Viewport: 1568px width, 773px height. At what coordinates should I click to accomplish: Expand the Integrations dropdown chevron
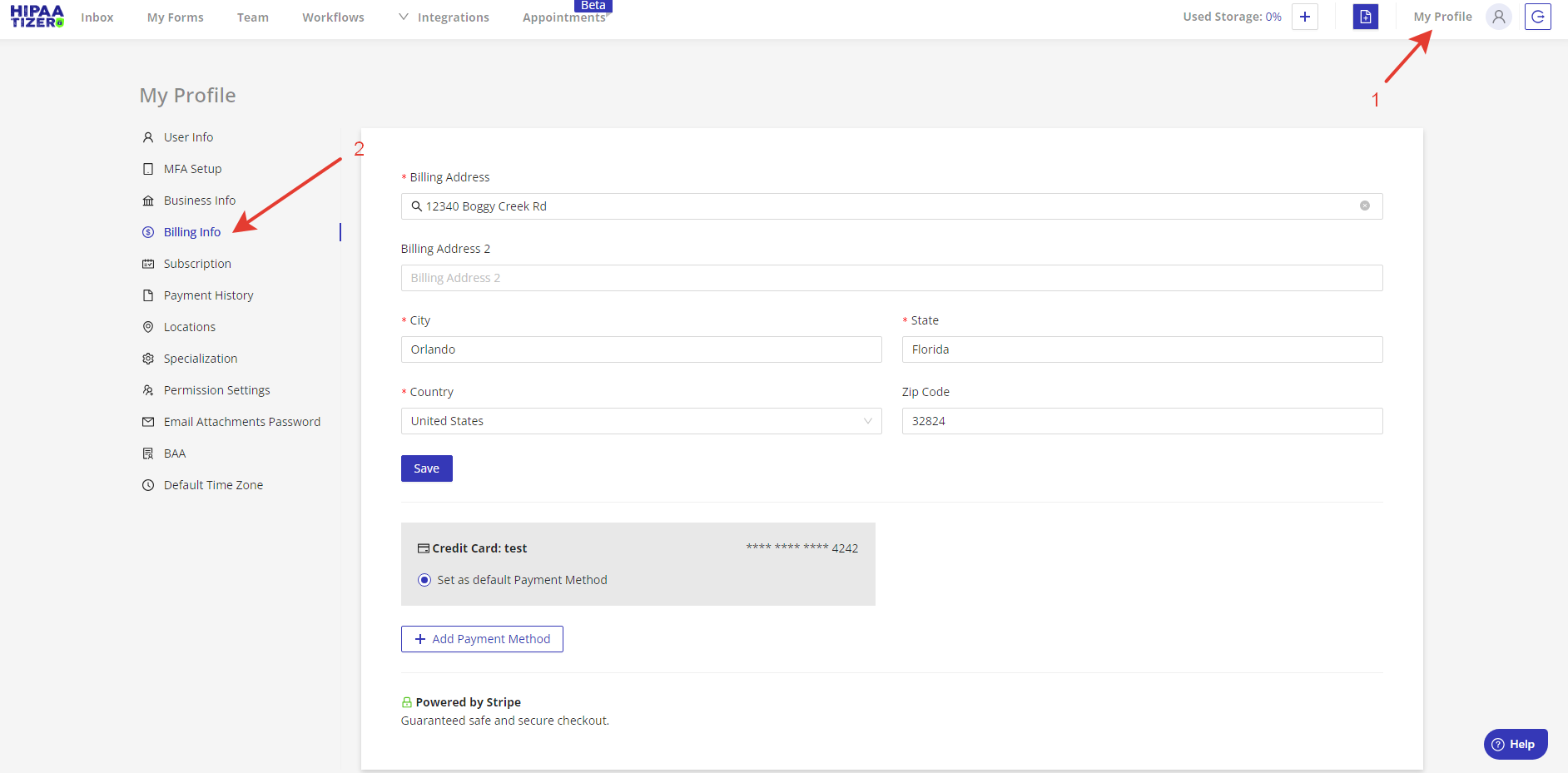tap(403, 16)
